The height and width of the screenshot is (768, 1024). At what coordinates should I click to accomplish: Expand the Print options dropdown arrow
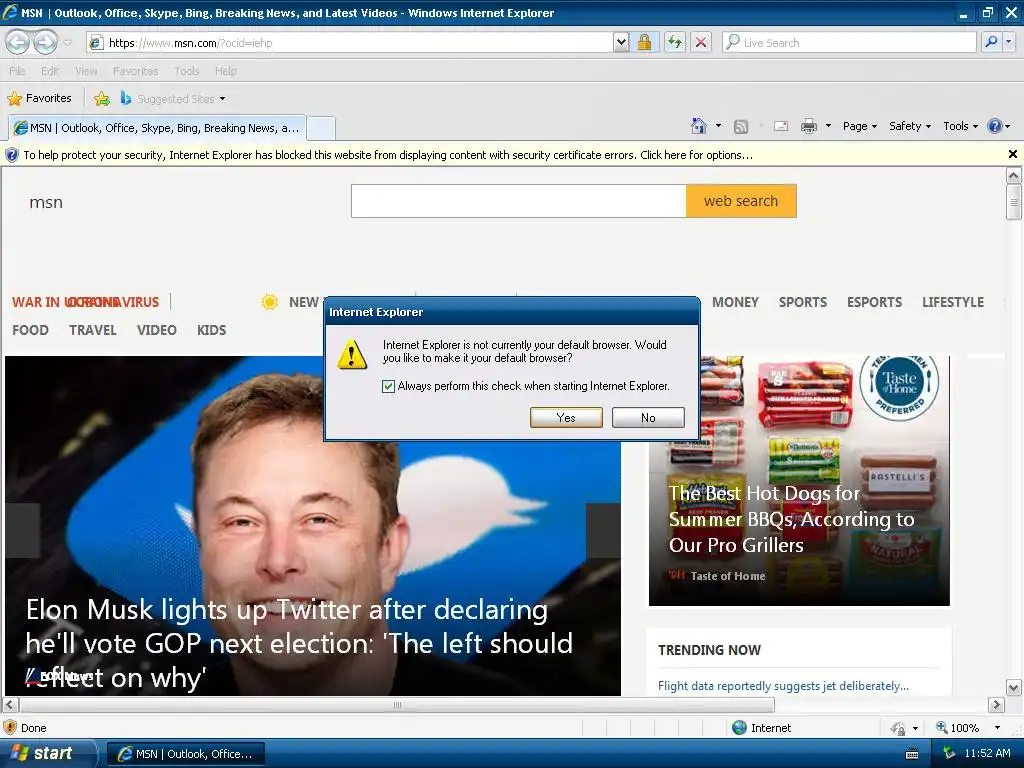828,126
